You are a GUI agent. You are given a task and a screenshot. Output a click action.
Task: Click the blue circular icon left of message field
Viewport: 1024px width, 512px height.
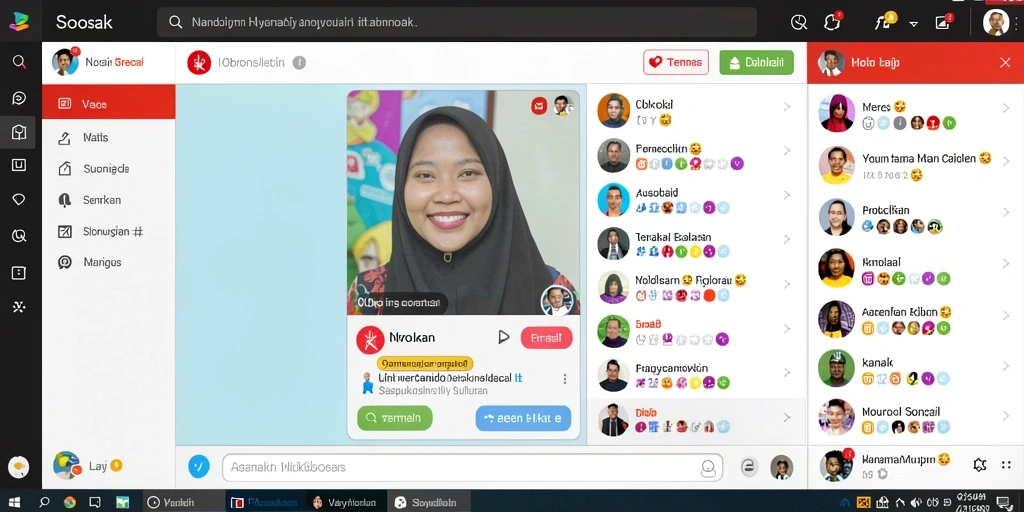199,467
